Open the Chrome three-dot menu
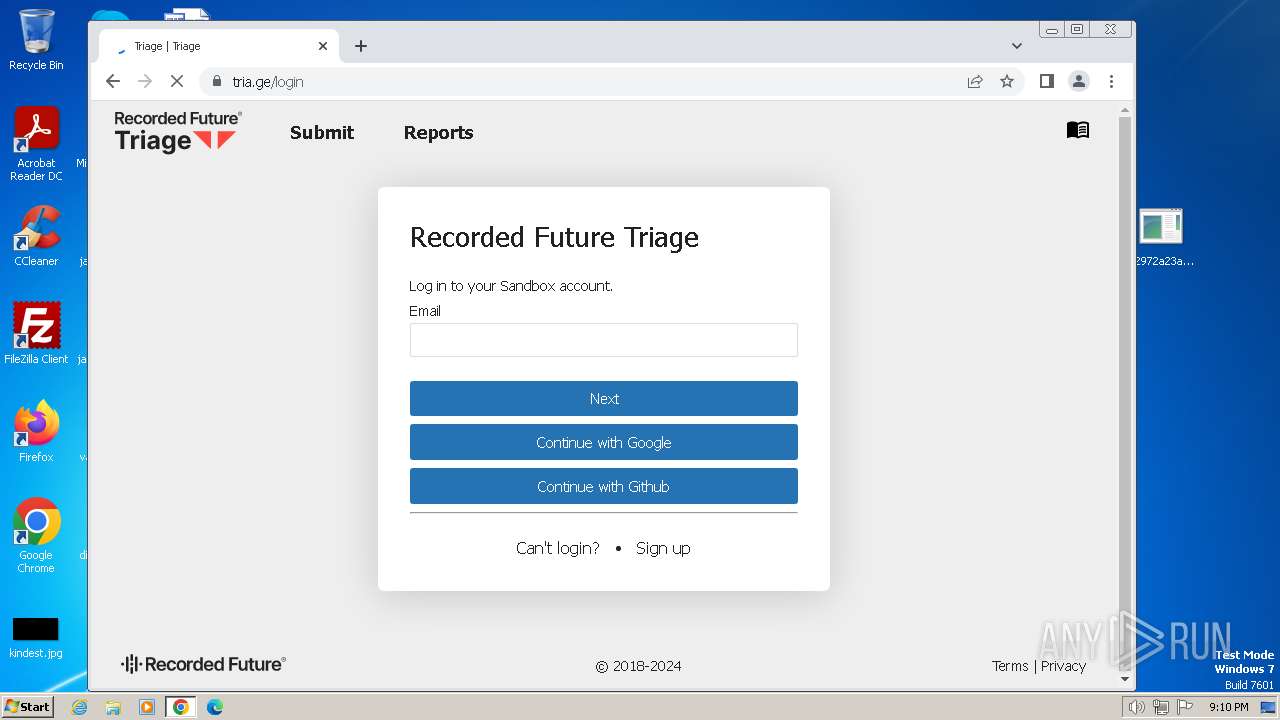This screenshot has height=720, width=1280. 1111,82
